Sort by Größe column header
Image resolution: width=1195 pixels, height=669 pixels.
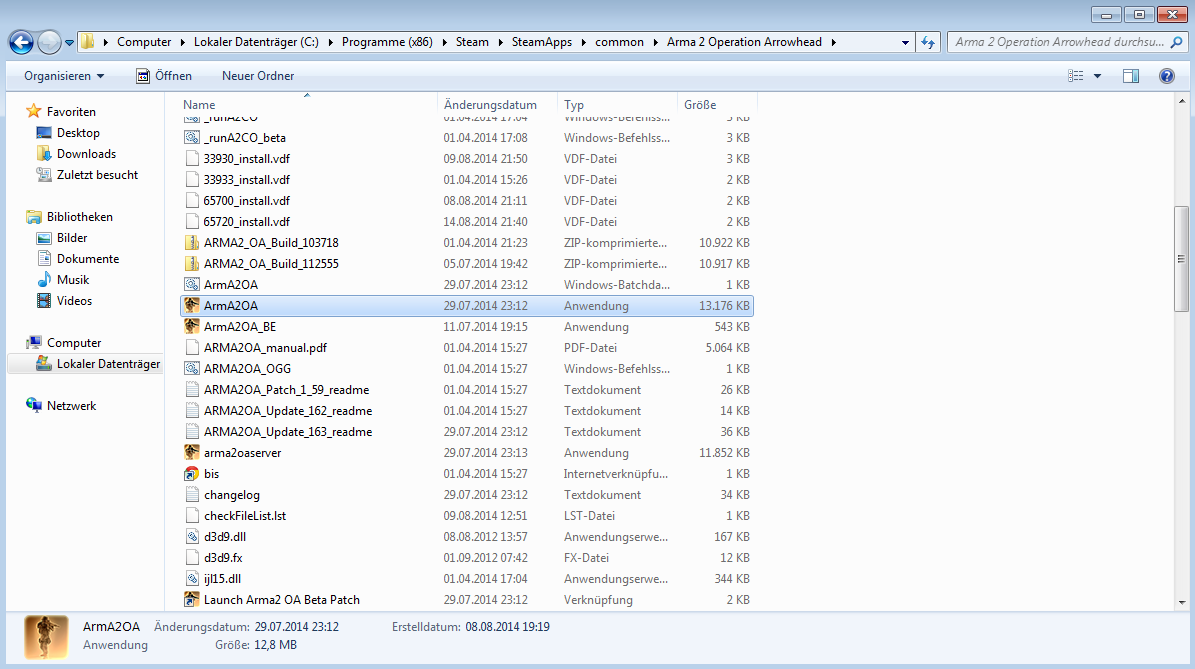[717, 104]
